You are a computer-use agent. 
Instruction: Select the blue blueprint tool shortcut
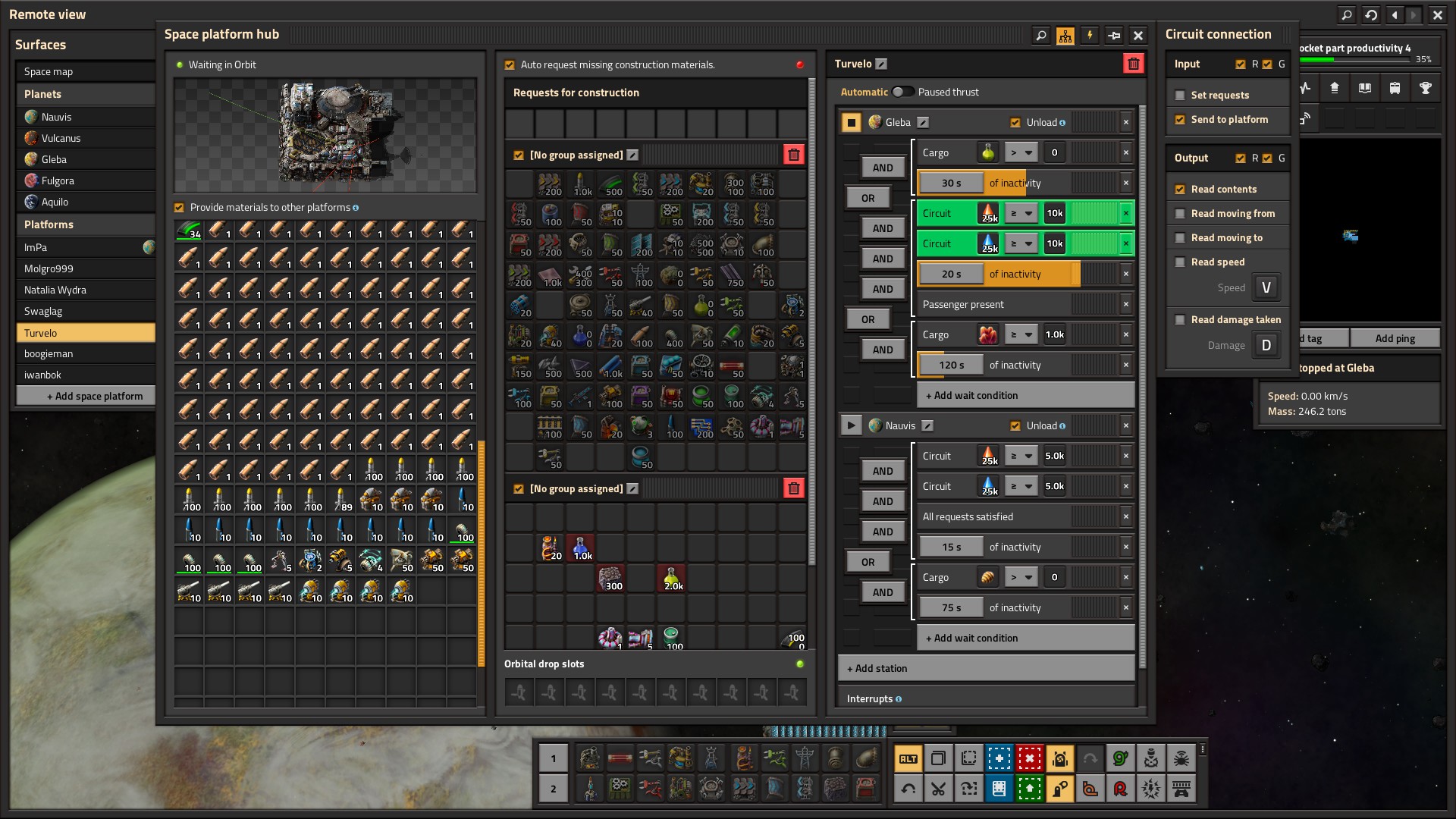pyautogui.click(x=999, y=758)
